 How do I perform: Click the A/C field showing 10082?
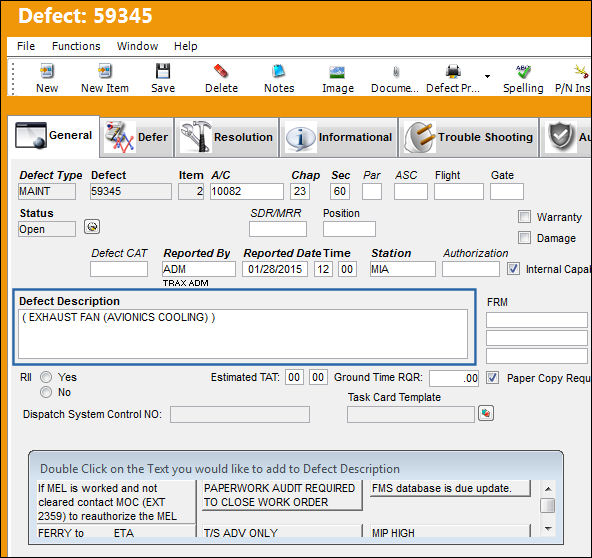coord(247,191)
